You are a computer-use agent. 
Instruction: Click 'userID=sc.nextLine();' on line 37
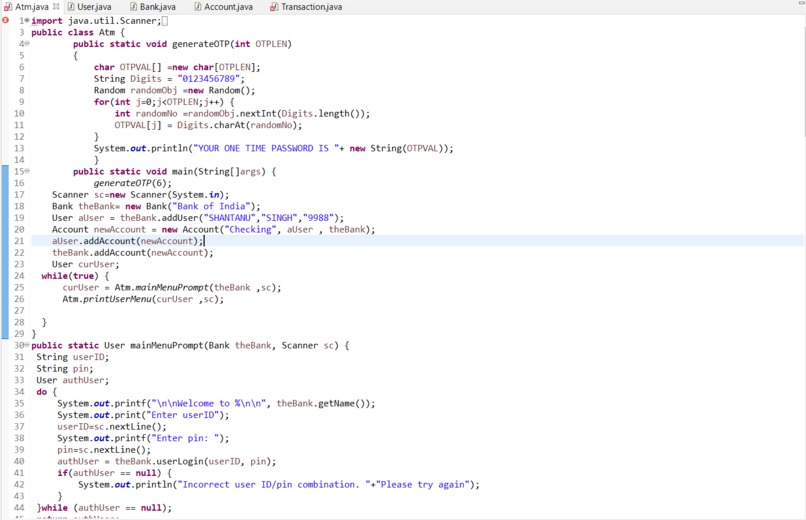click(112, 427)
